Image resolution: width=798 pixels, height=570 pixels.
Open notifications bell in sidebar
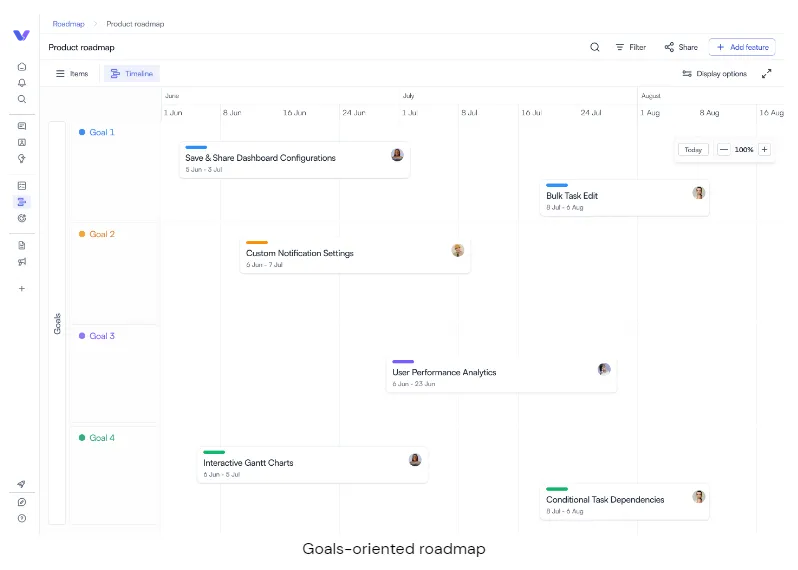22,83
